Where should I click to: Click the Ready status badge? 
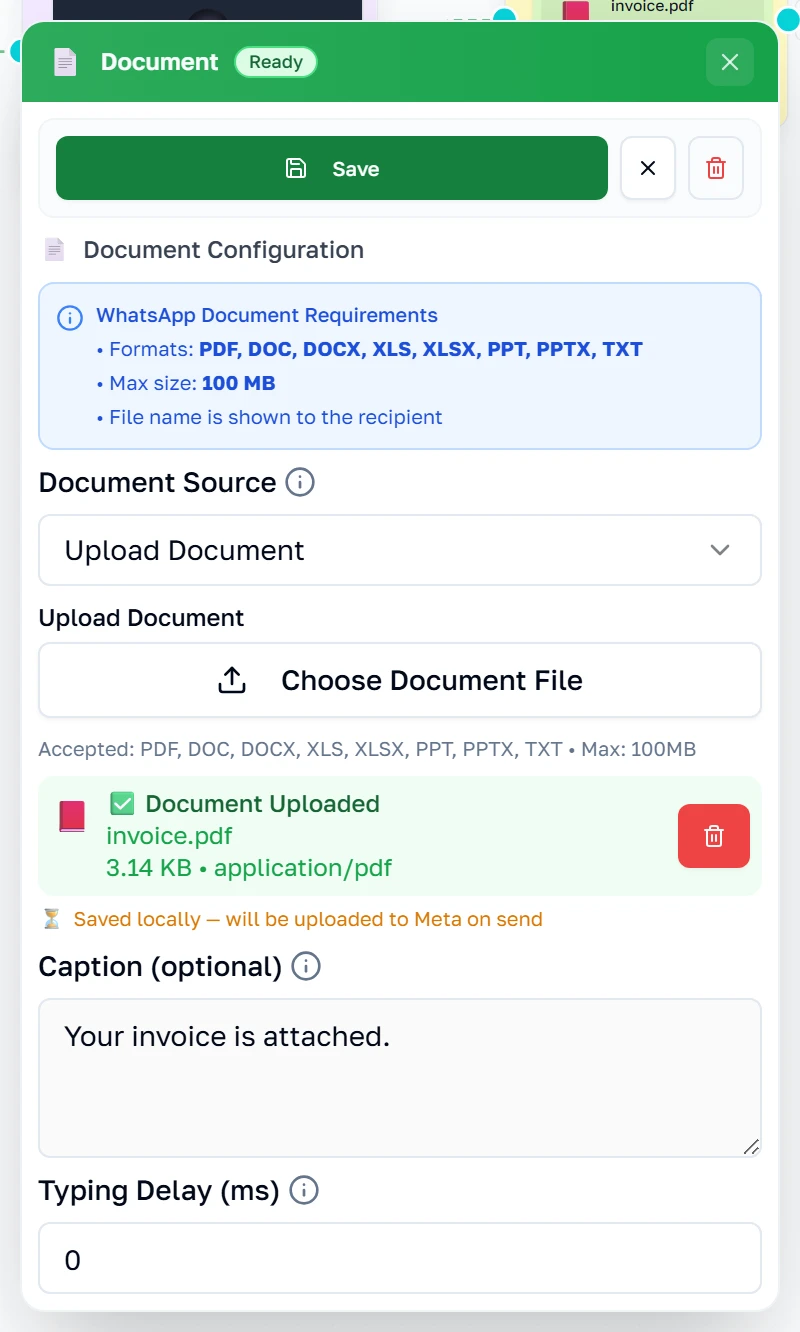(x=276, y=62)
